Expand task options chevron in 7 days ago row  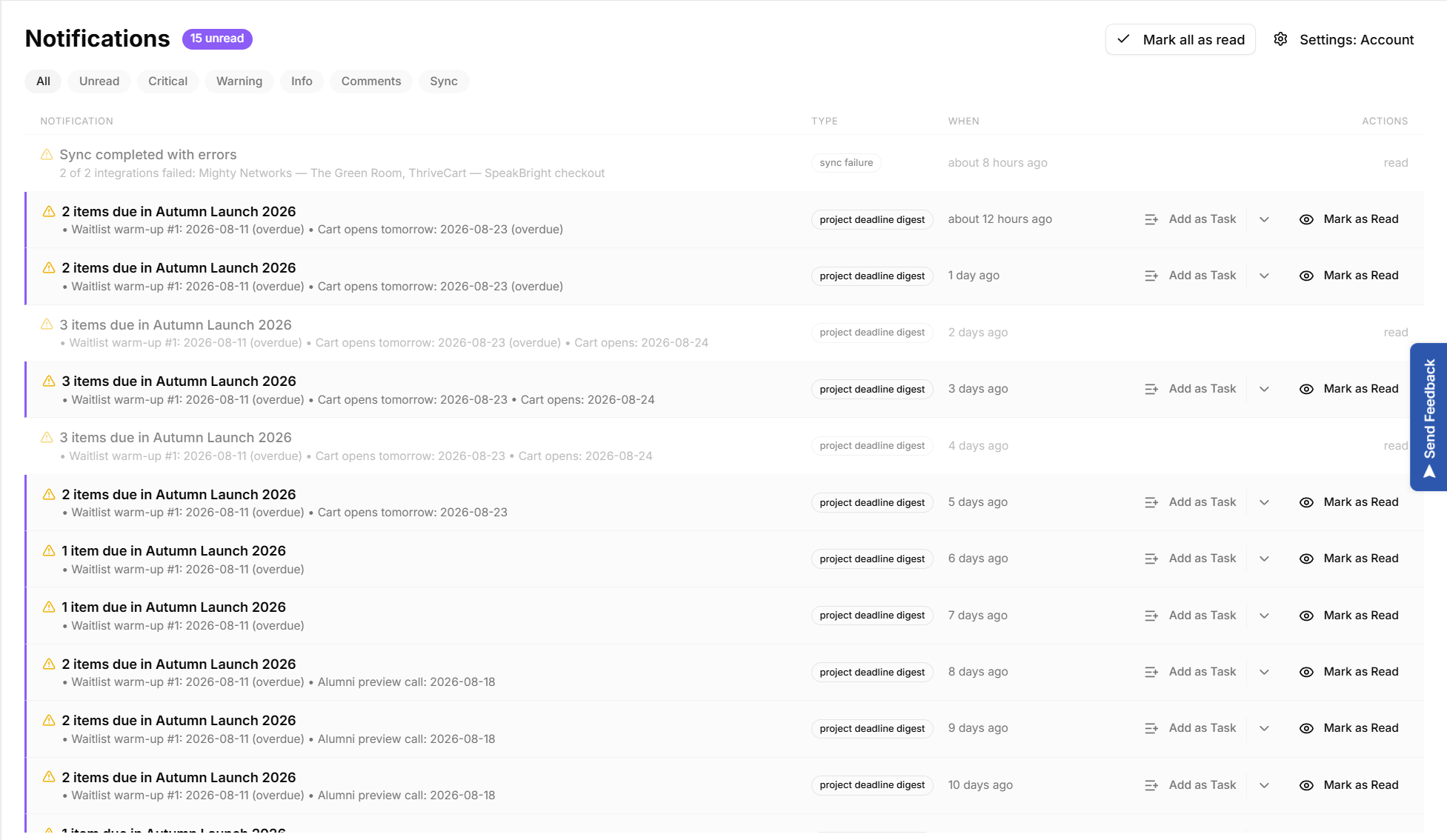[x=1265, y=616]
